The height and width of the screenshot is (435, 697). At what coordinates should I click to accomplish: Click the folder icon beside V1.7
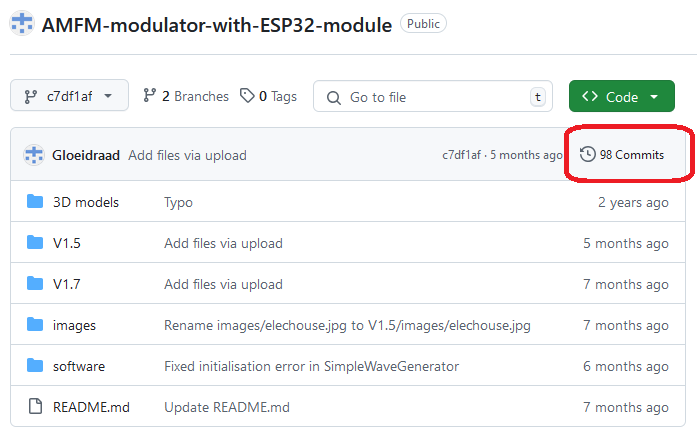(35, 283)
